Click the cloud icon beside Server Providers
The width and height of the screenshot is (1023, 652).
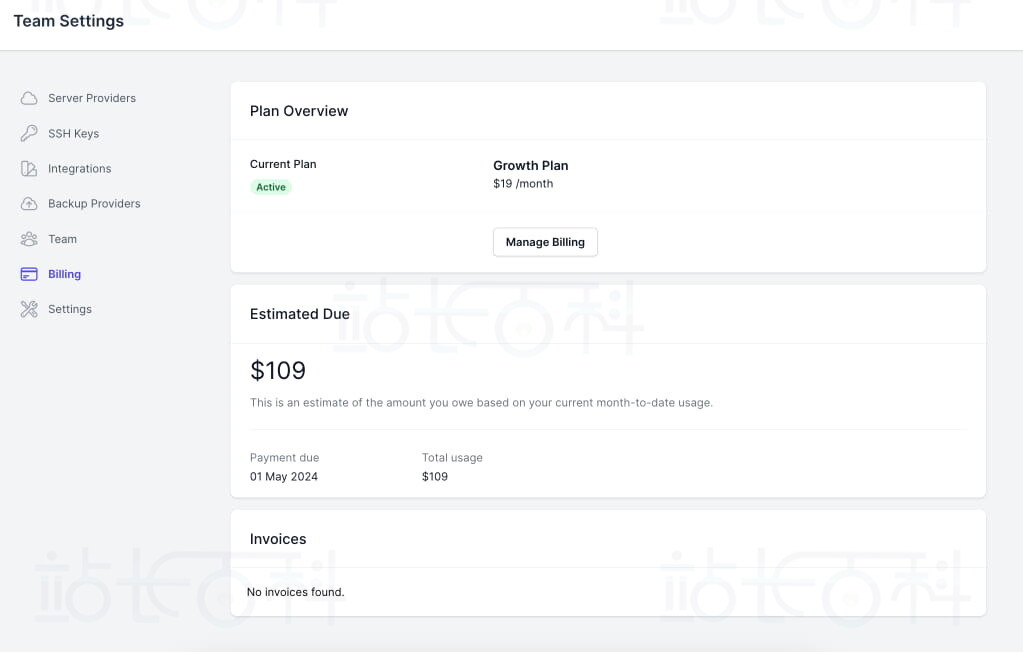point(29,98)
